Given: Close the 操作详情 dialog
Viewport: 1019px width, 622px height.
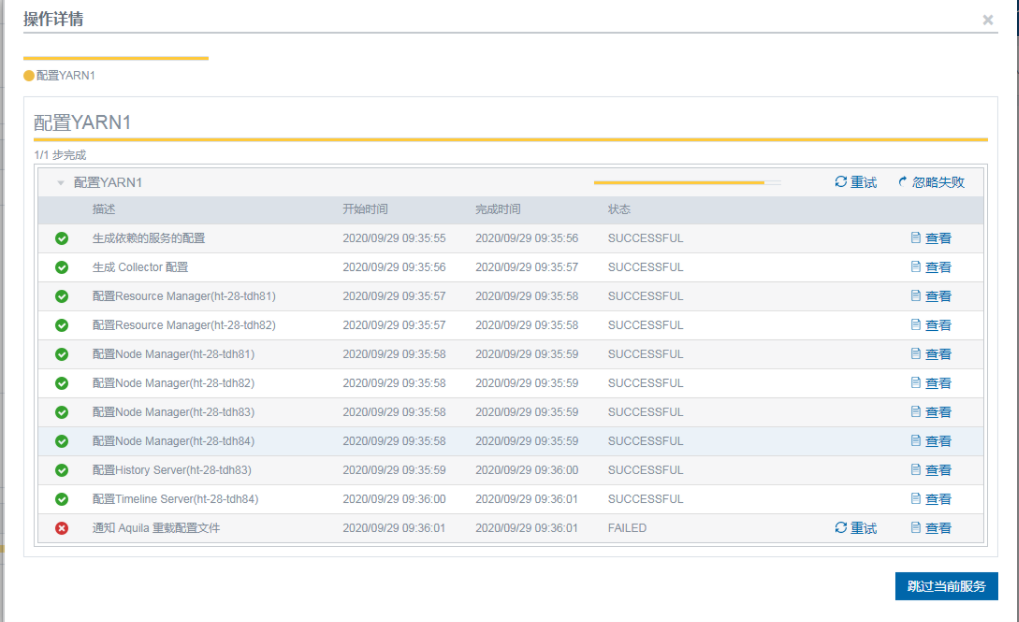Looking at the screenshot, I should pyautogui.click(x=988, y=20).
